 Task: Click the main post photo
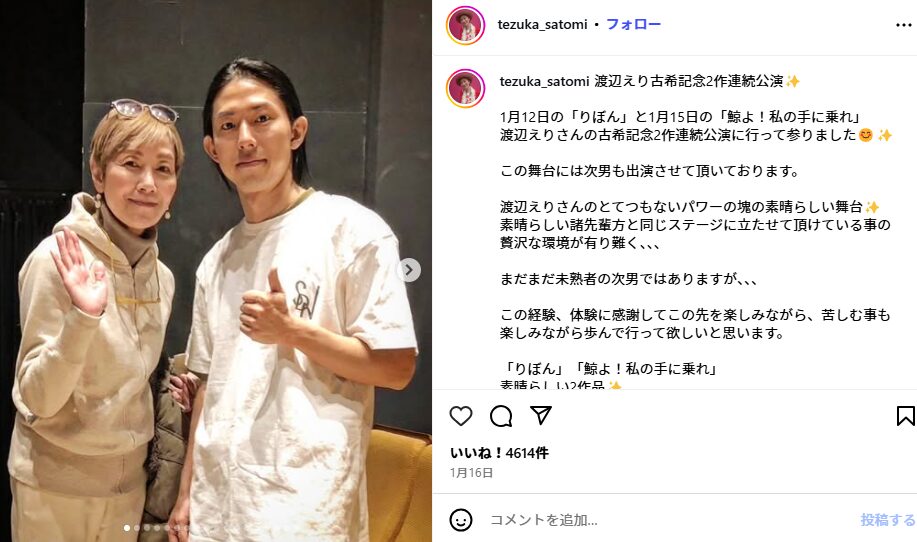(x=216, y=271)
